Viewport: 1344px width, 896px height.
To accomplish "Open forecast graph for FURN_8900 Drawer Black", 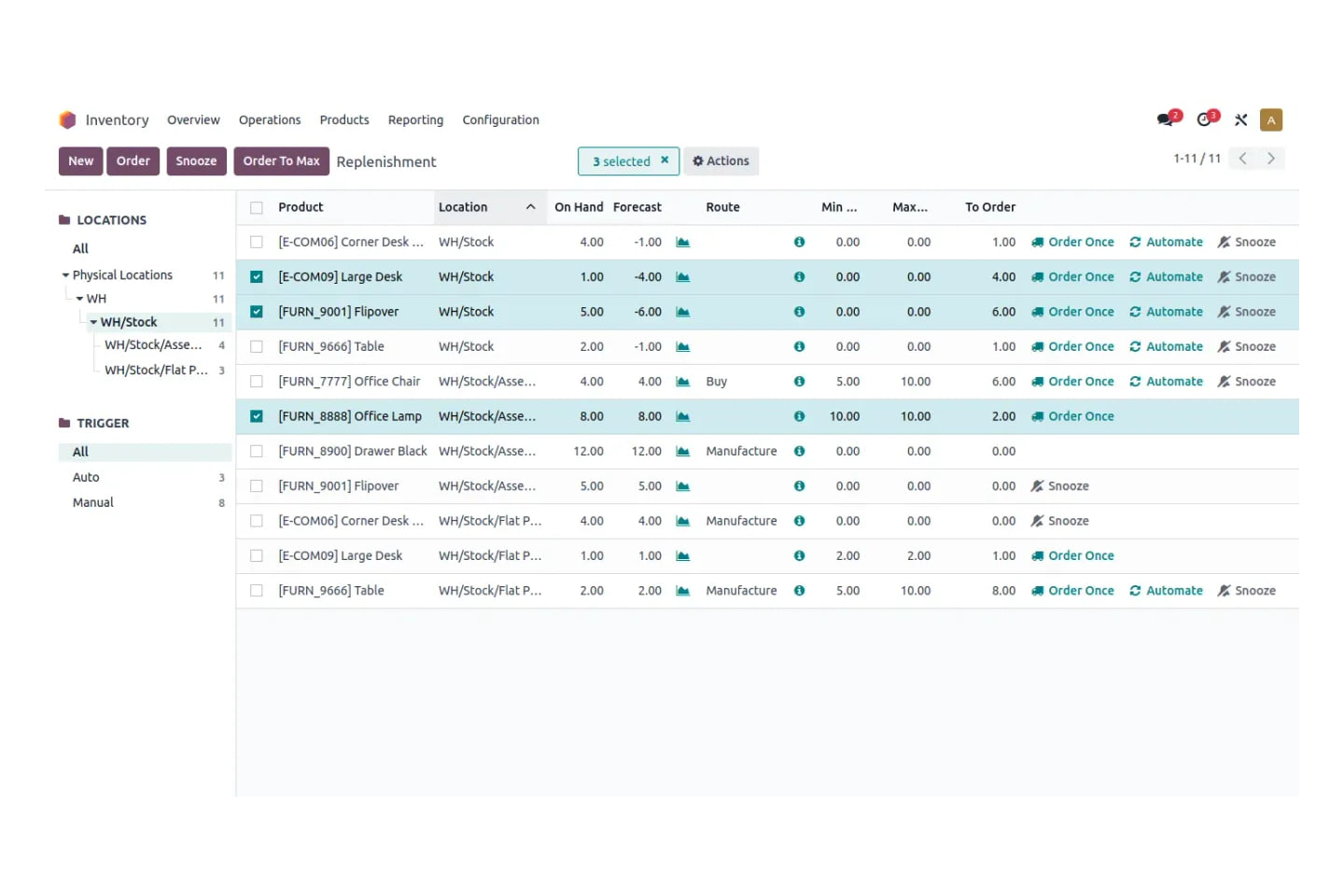I will [x=682, y=451].
